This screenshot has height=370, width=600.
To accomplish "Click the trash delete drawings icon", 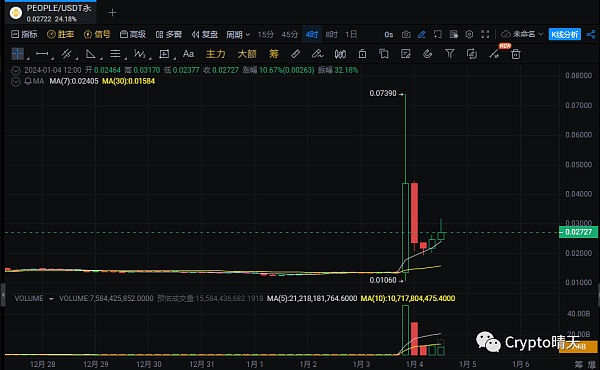I will pos(515,54).
